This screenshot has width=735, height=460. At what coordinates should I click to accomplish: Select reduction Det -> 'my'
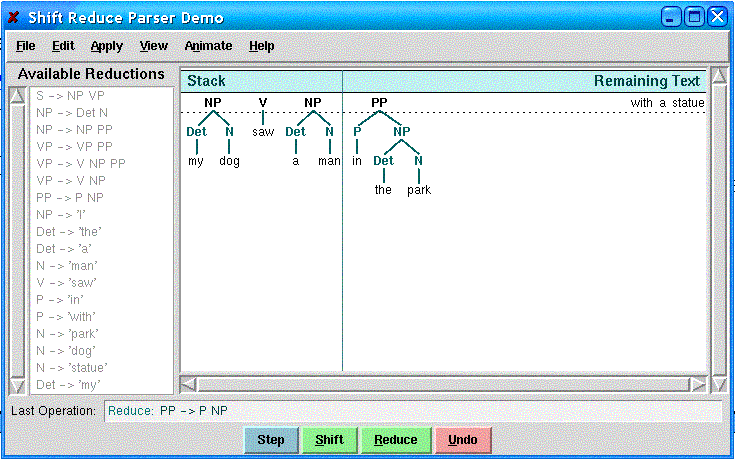pos(68,385)
